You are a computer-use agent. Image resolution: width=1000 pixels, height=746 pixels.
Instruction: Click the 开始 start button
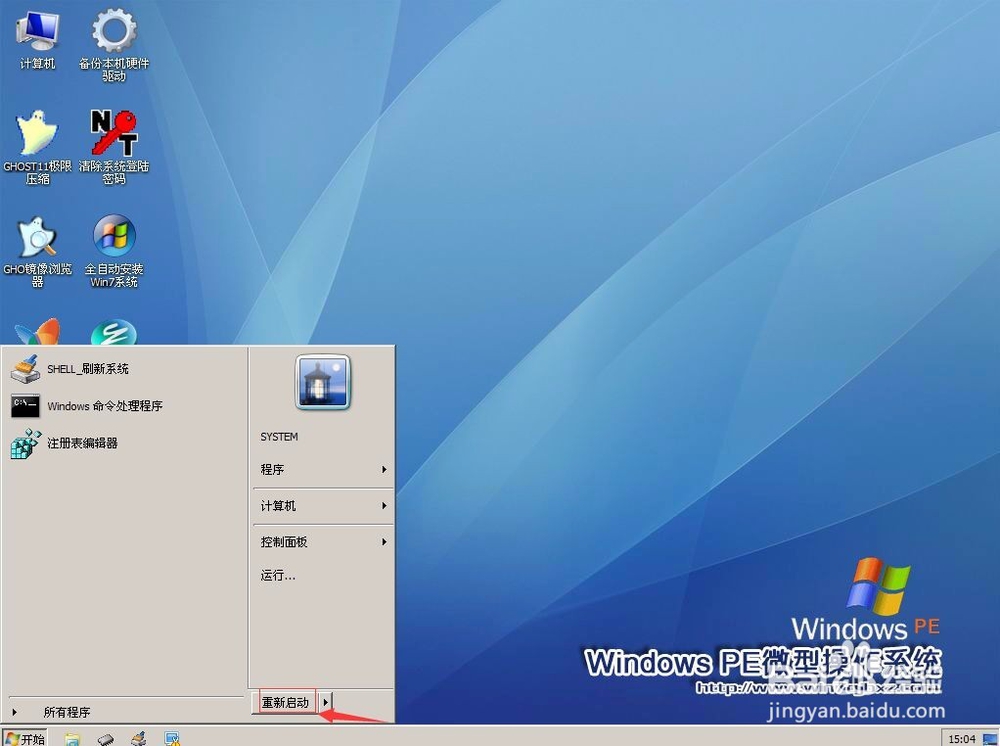pos(24,738)
